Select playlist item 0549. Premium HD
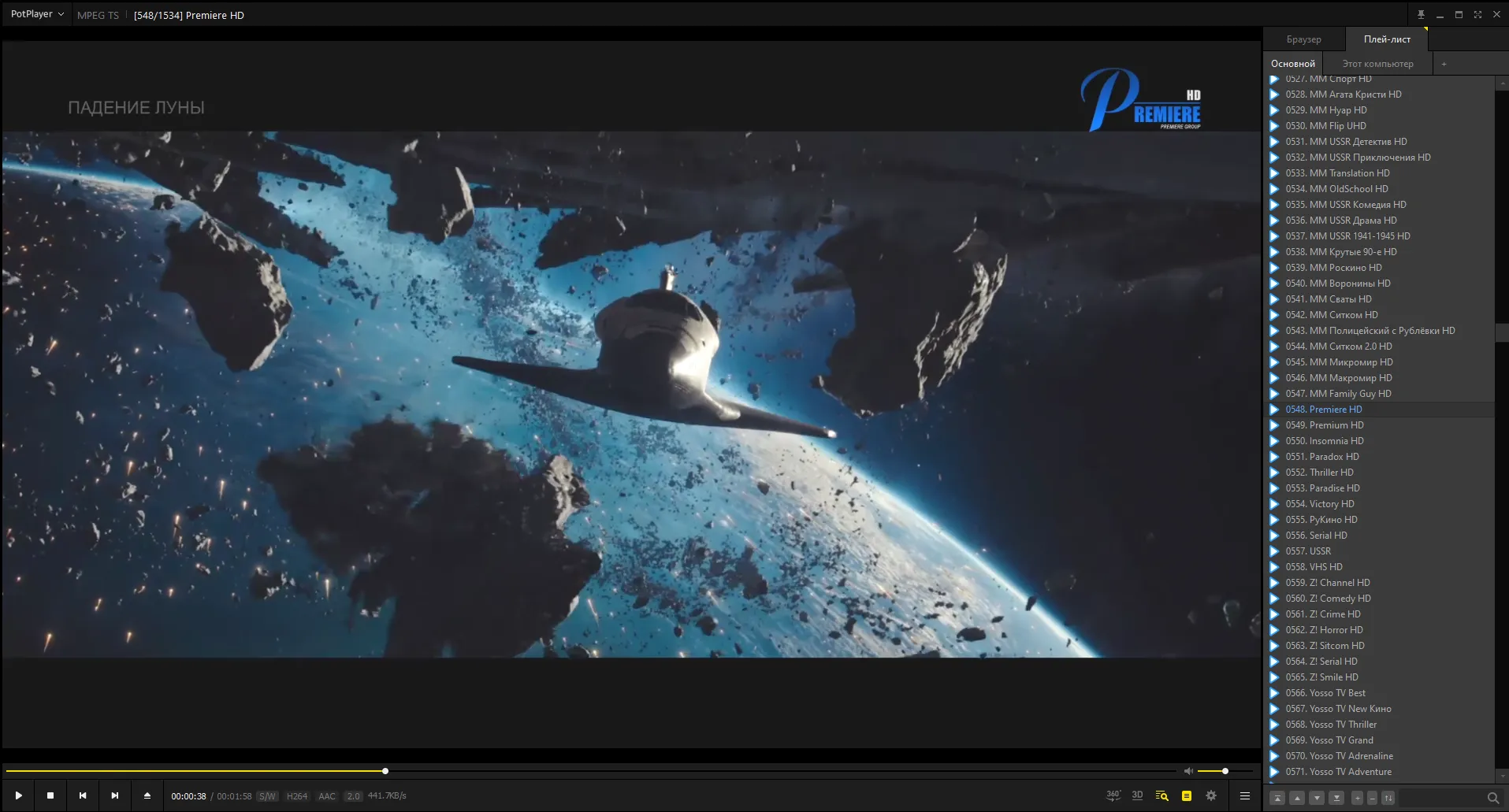The image size is (1509, 812). [x=1379, y=425]
